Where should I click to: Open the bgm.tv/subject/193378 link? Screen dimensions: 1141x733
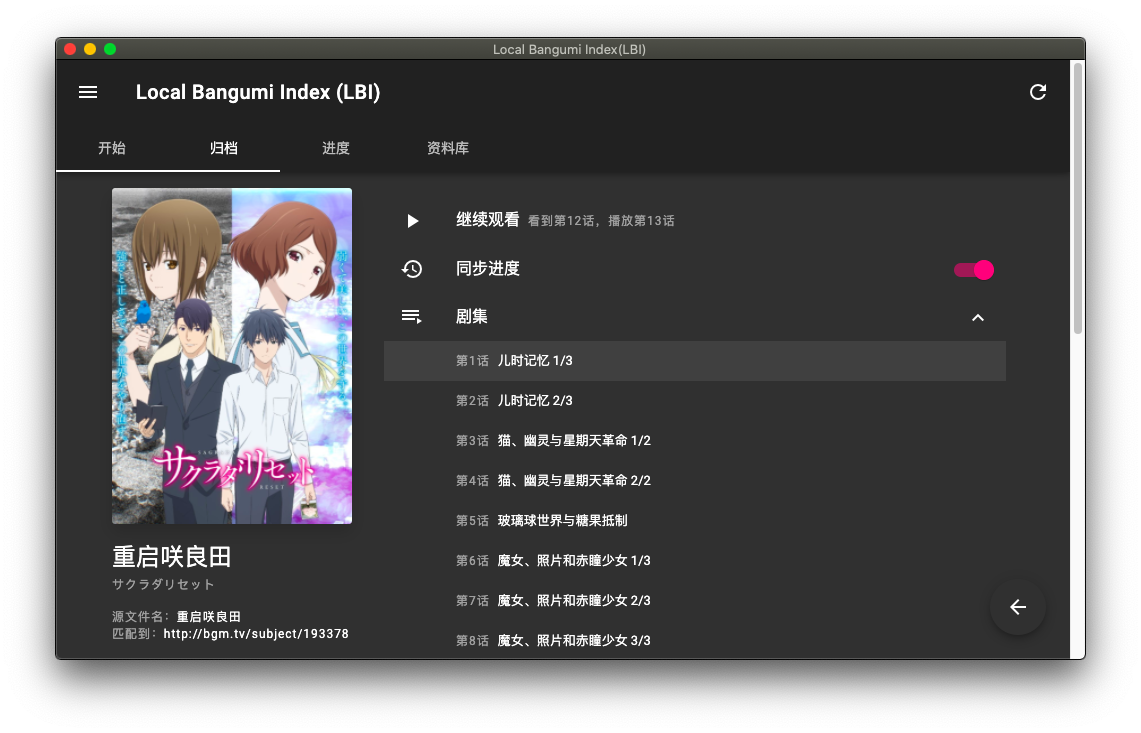pos(256,634)
